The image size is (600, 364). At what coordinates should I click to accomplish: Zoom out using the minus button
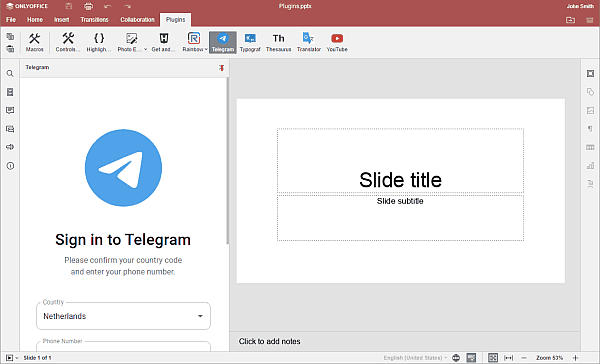pyautogui.click(x=524, y=357)
